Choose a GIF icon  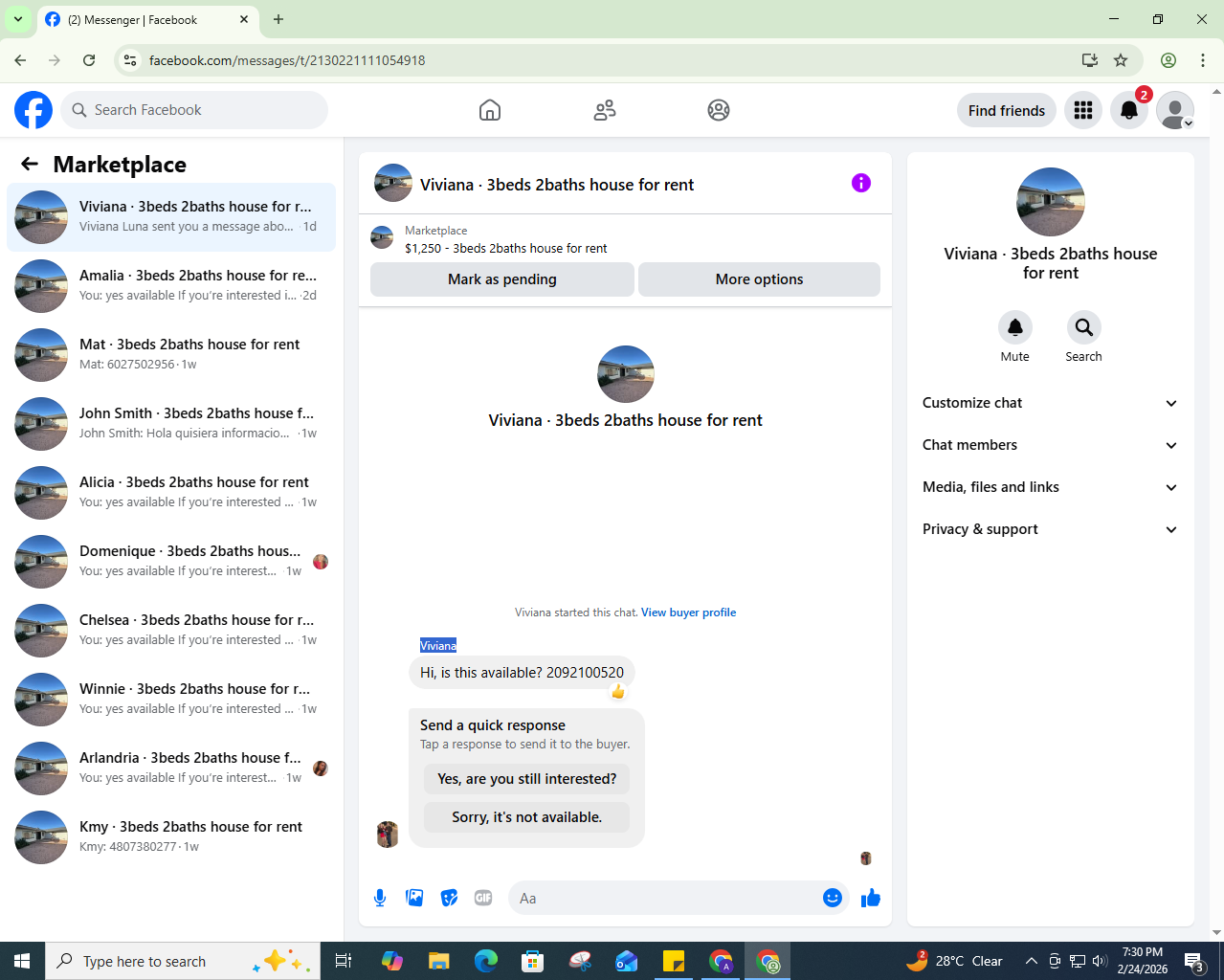point(483,898)
